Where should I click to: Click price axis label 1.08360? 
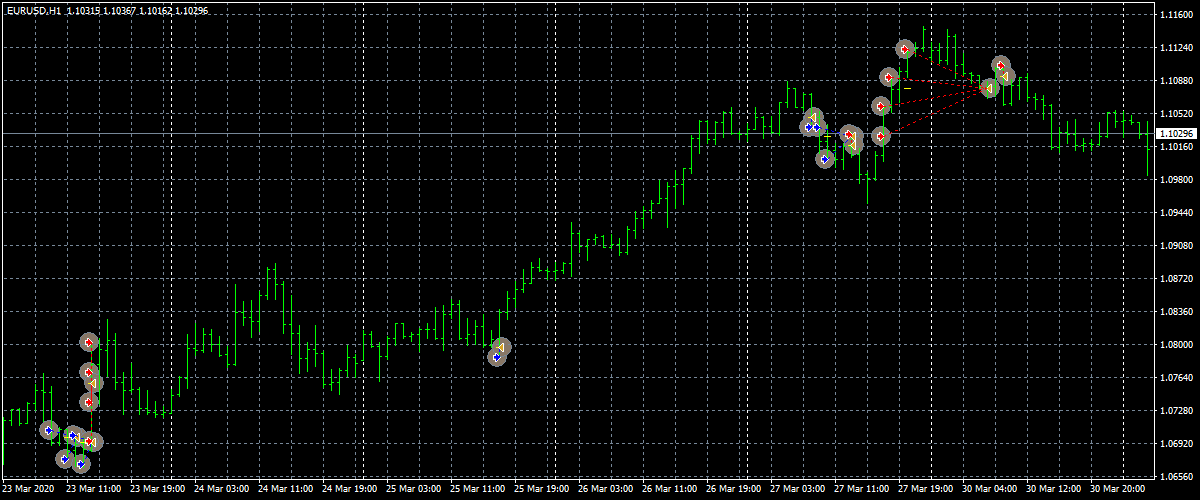(x=1176, y=312)
